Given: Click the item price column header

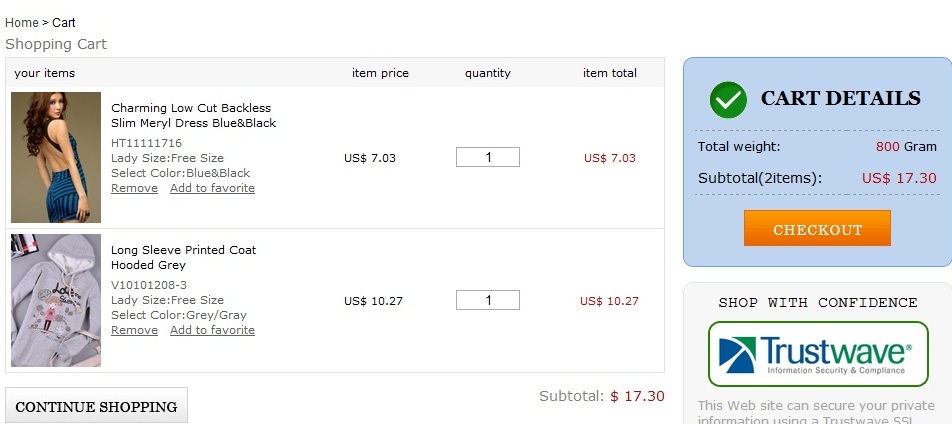Looking at the screenshot, I should tap(380, 73).
